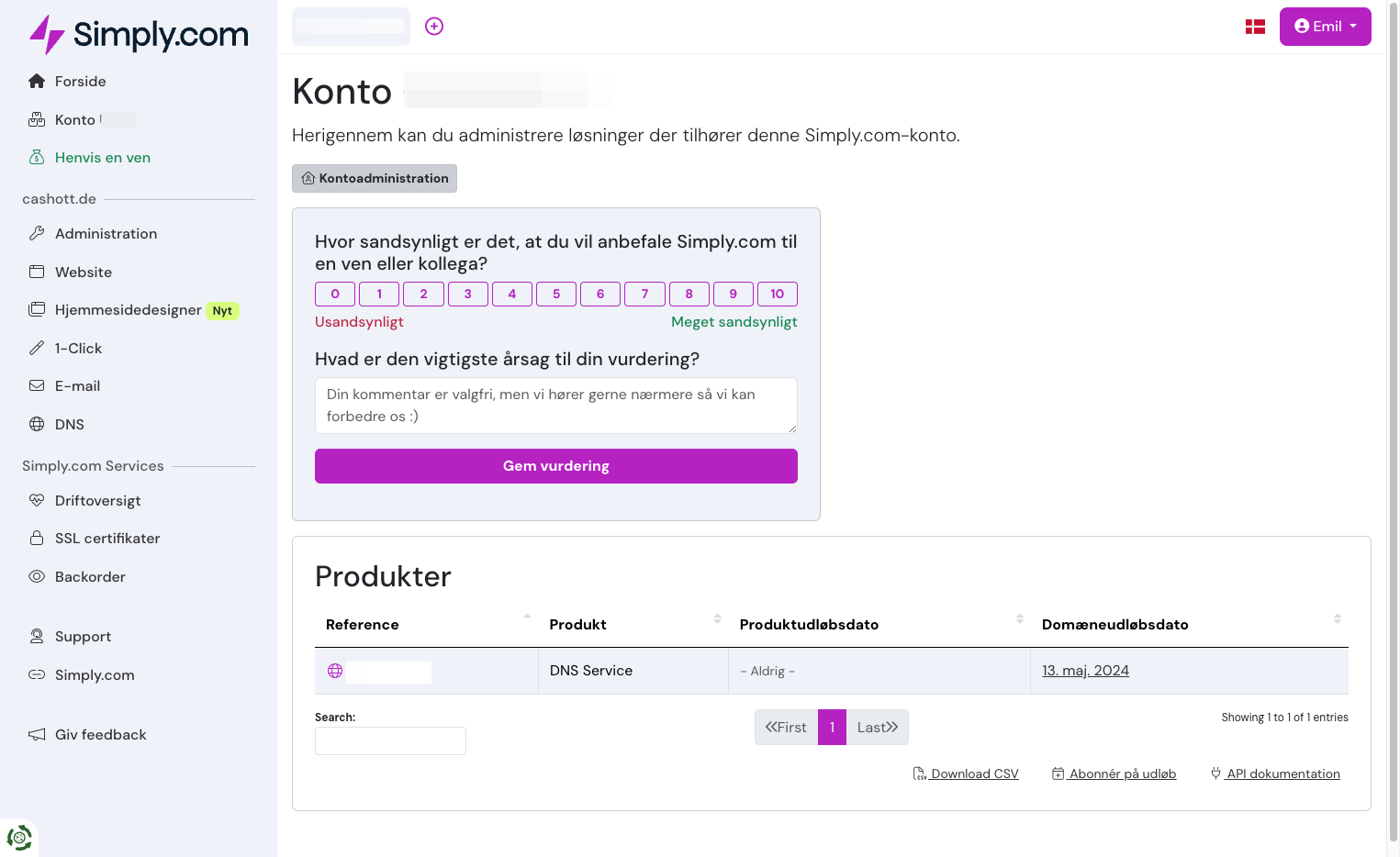The height and width of the screenshot is (857, 1400).
Task: Click the globe icon in product row
Action: pos(335,672)
